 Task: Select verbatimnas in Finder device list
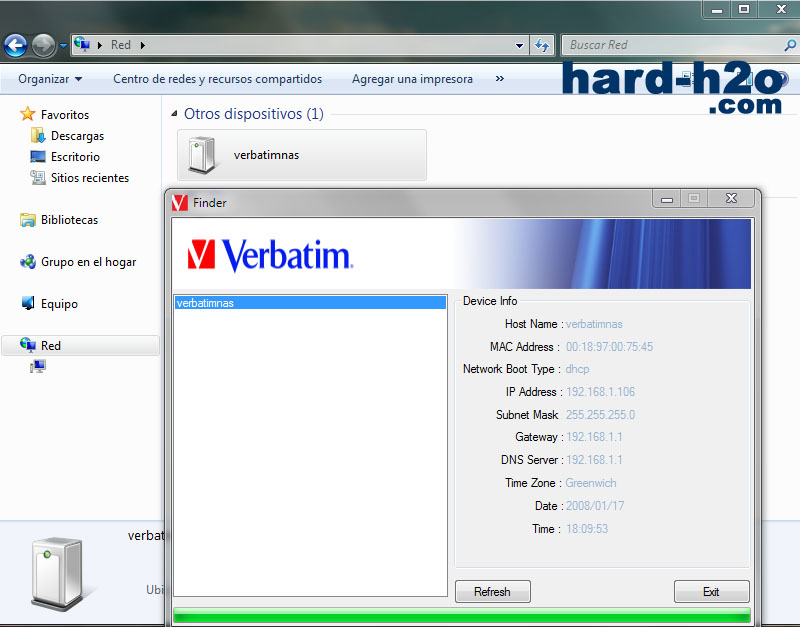[310, 303]
